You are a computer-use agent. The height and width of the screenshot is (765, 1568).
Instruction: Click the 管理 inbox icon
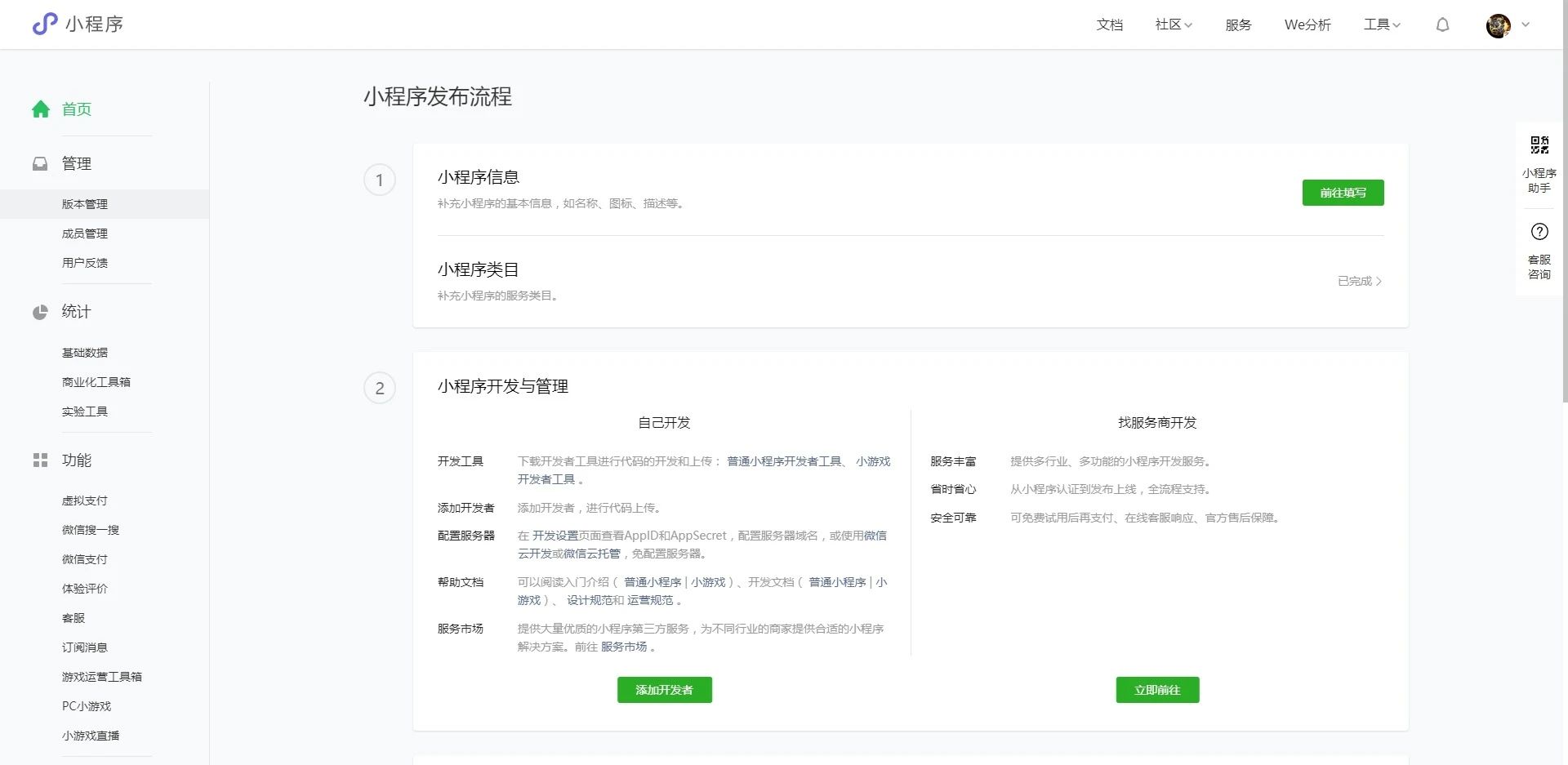click(40, 163)
